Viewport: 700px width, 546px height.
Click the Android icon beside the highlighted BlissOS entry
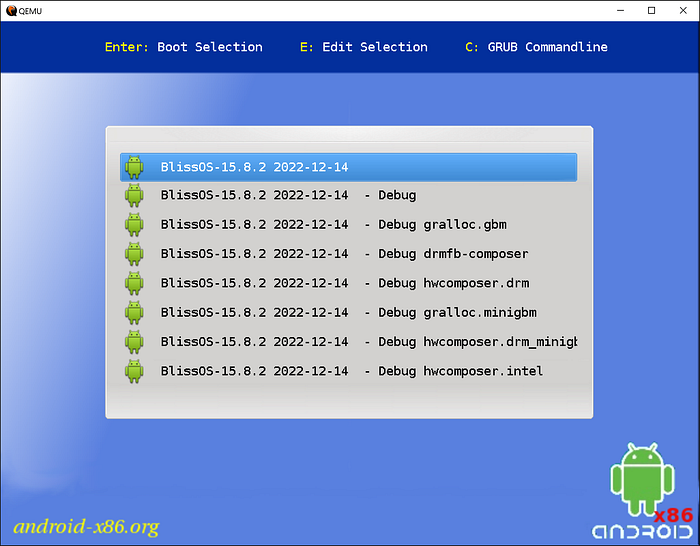(x=134, y=167)
